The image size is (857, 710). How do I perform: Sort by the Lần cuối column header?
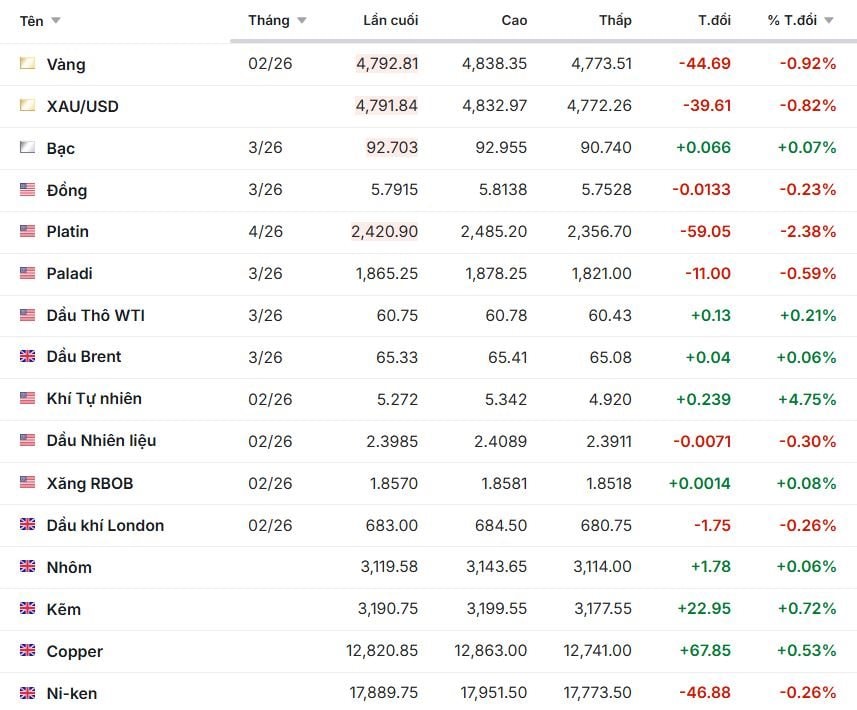[390, 21]
